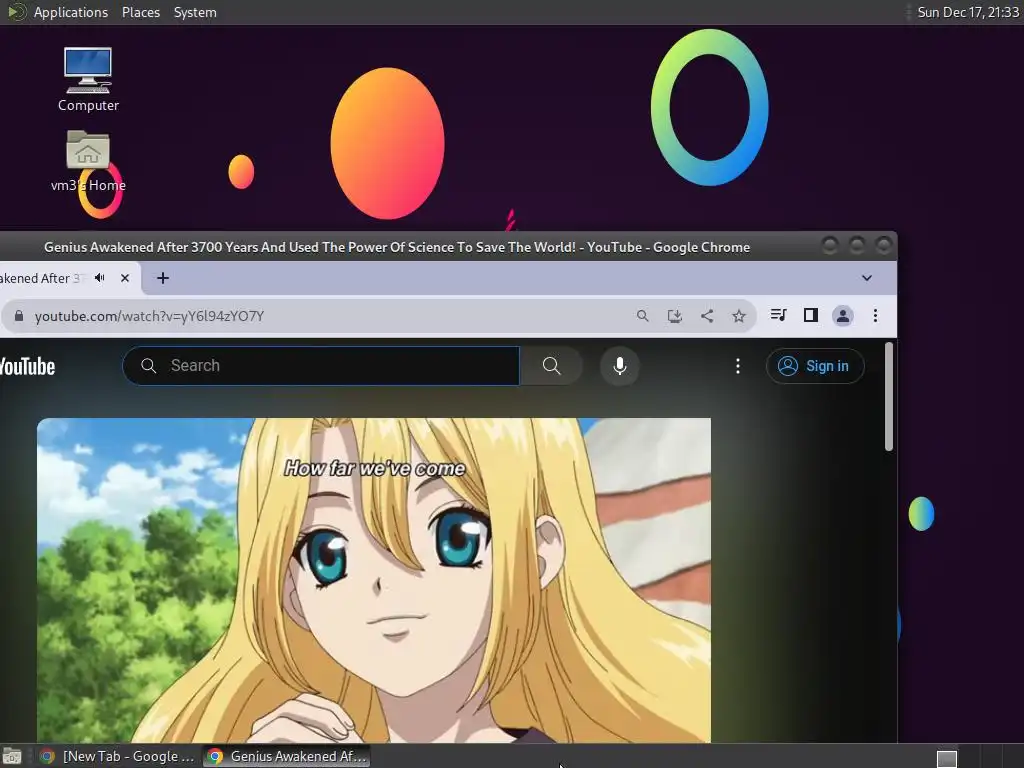Viewport: 1024px width, 768px height.
Task: Select the youtube.com URL in address bar
Action: [x=150, y=316]
